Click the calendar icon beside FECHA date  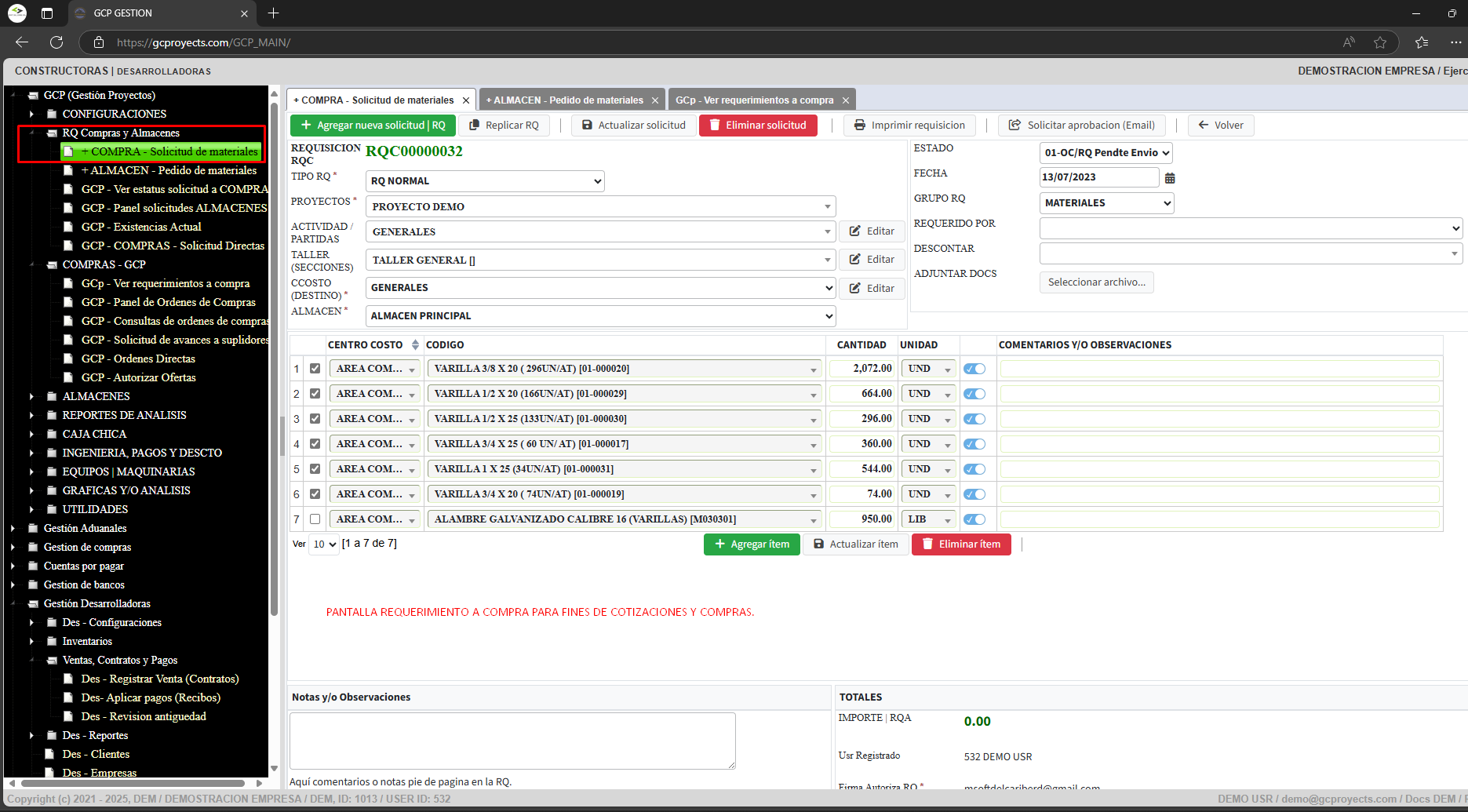click(x=1170, y=178)
